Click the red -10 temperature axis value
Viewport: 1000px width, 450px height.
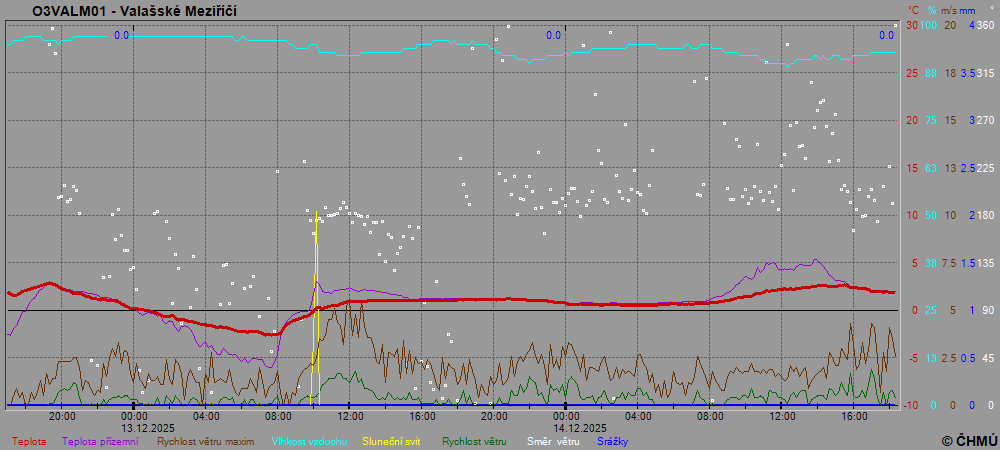click(x=910, y=405)
